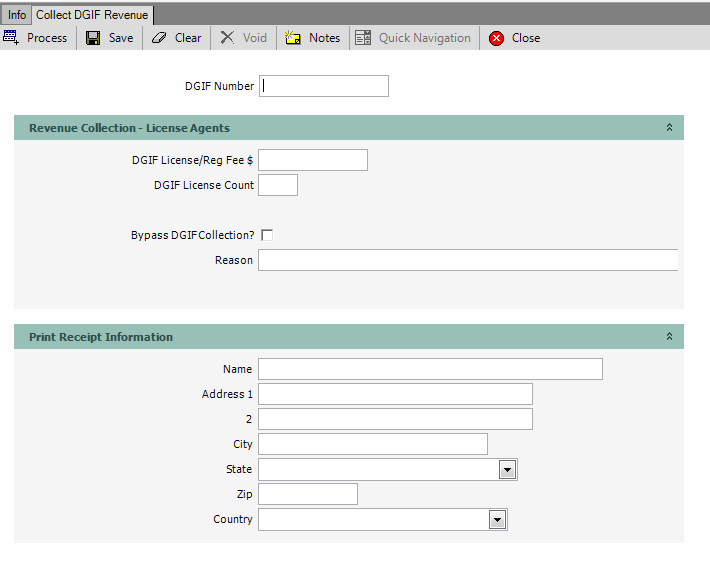Screen dimensions: 710x581
Task: Switch to the Info tab
Action: tap(17, 15)
